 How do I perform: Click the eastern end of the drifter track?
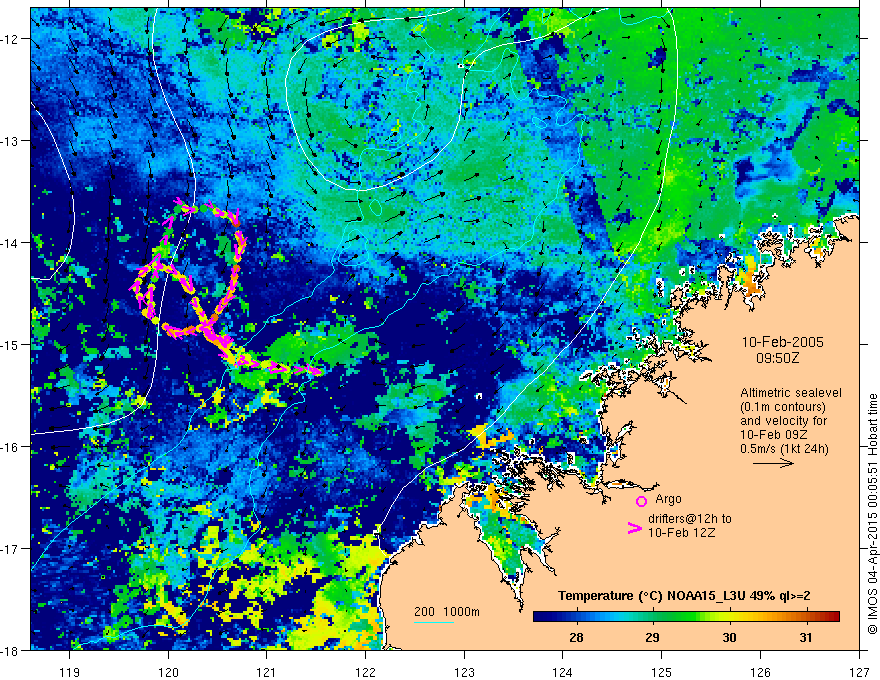click(x=317, y=371)
